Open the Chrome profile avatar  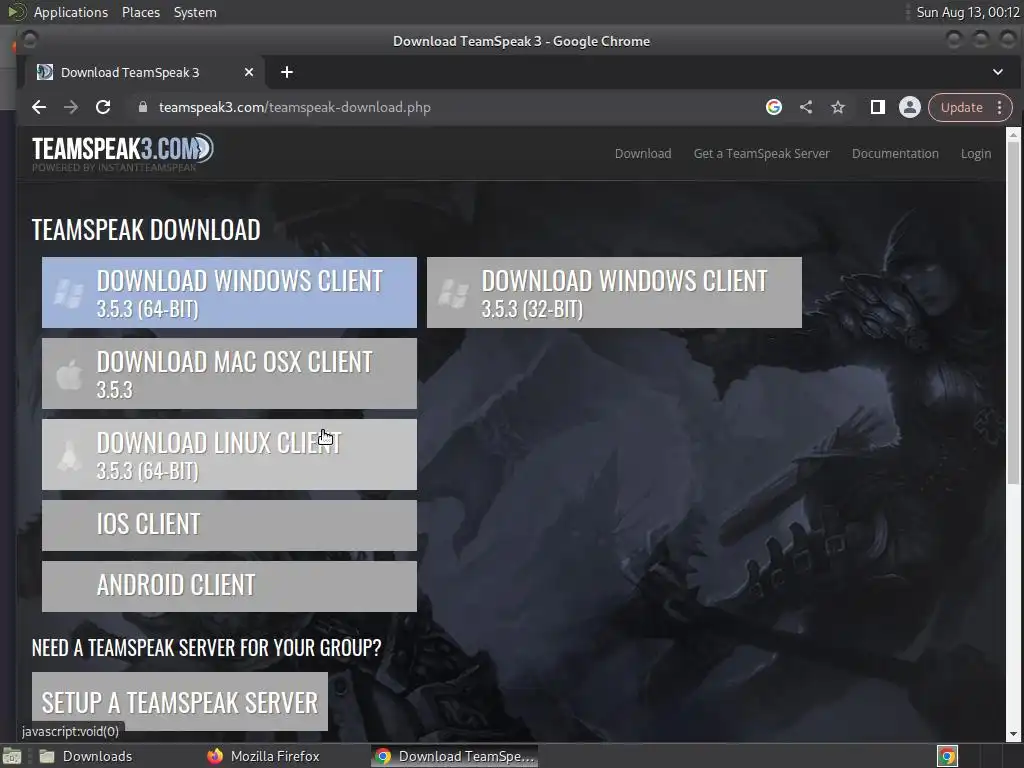click(909, 107)
